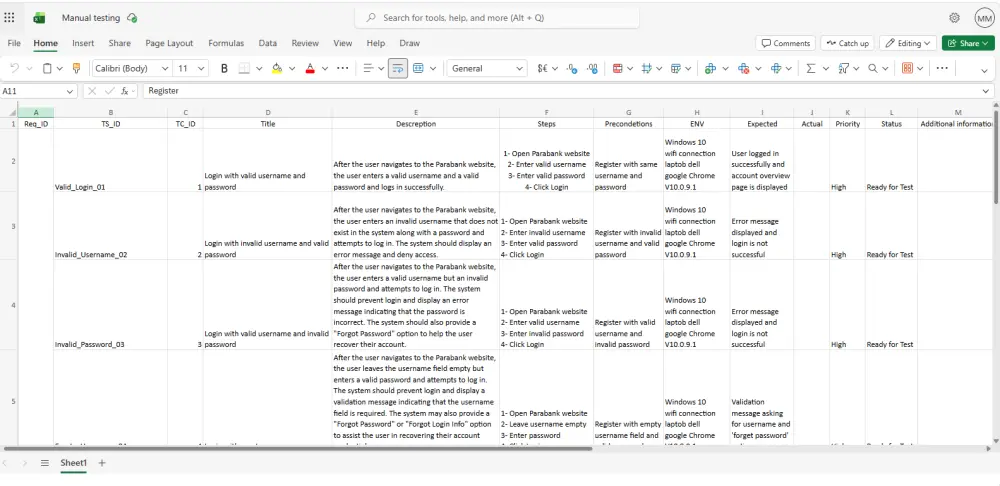
Task: Click the horizontal scrollbar thumb
Action: click(x=298, y=448)
